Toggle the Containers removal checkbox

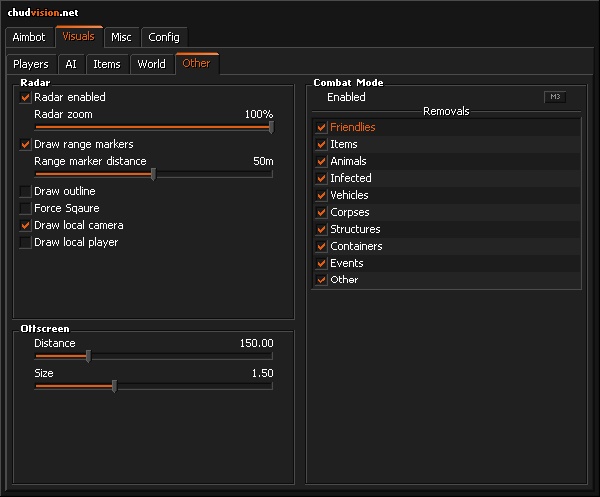[321, 246]
